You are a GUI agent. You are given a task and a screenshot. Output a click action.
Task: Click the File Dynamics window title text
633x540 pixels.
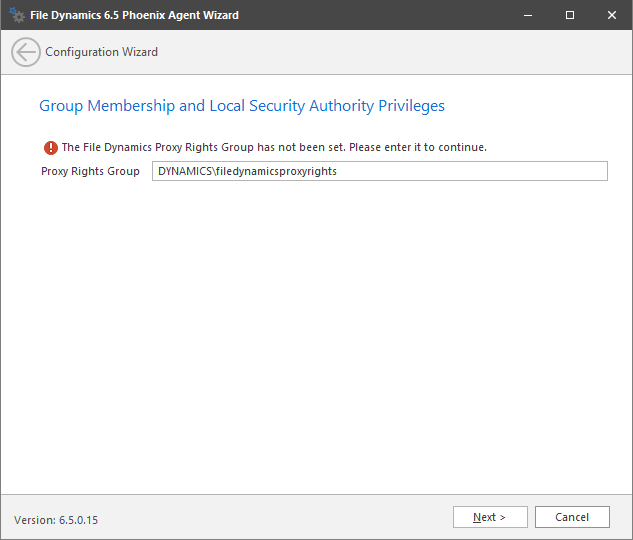click(134, 16)
